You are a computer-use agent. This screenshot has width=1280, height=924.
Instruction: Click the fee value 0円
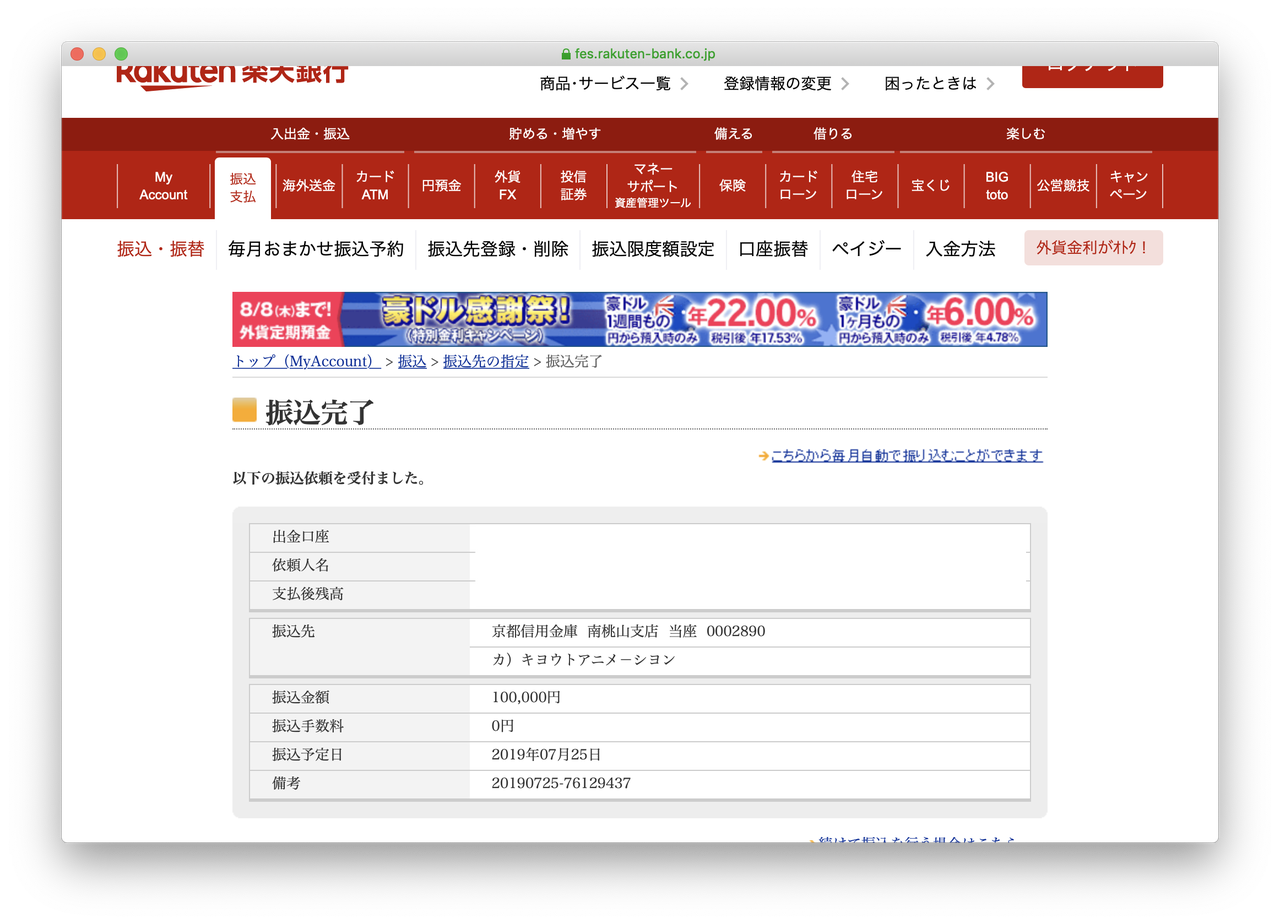click(x=503, y=726)
